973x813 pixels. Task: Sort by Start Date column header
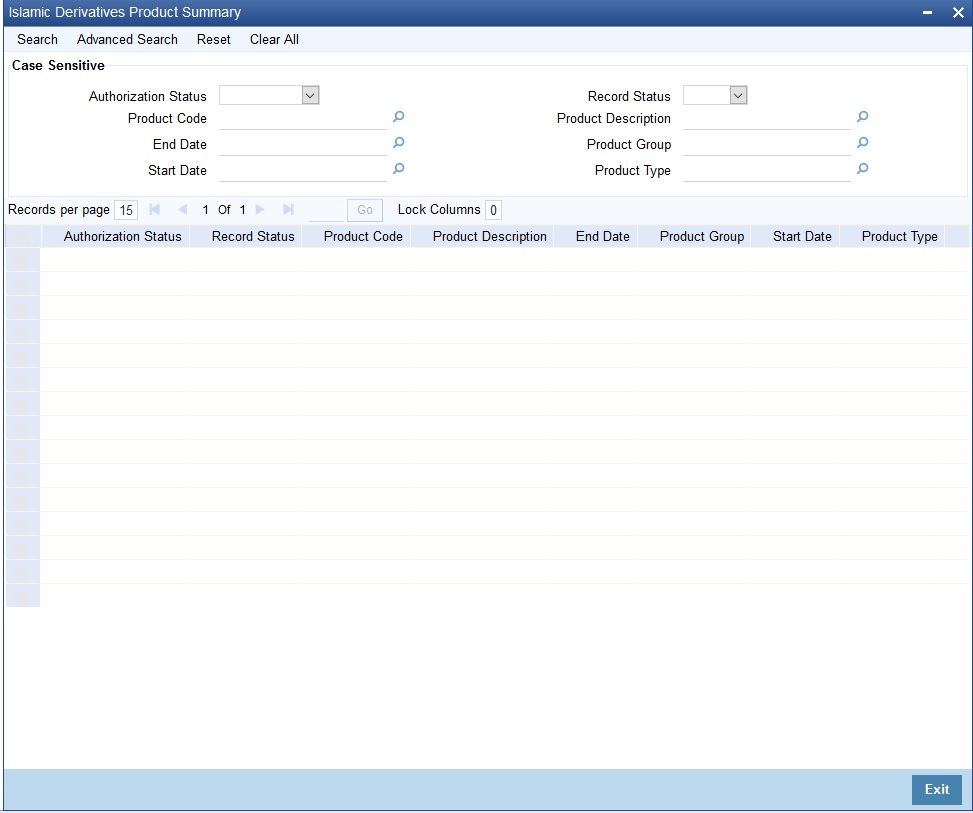[x=802, y=236]
